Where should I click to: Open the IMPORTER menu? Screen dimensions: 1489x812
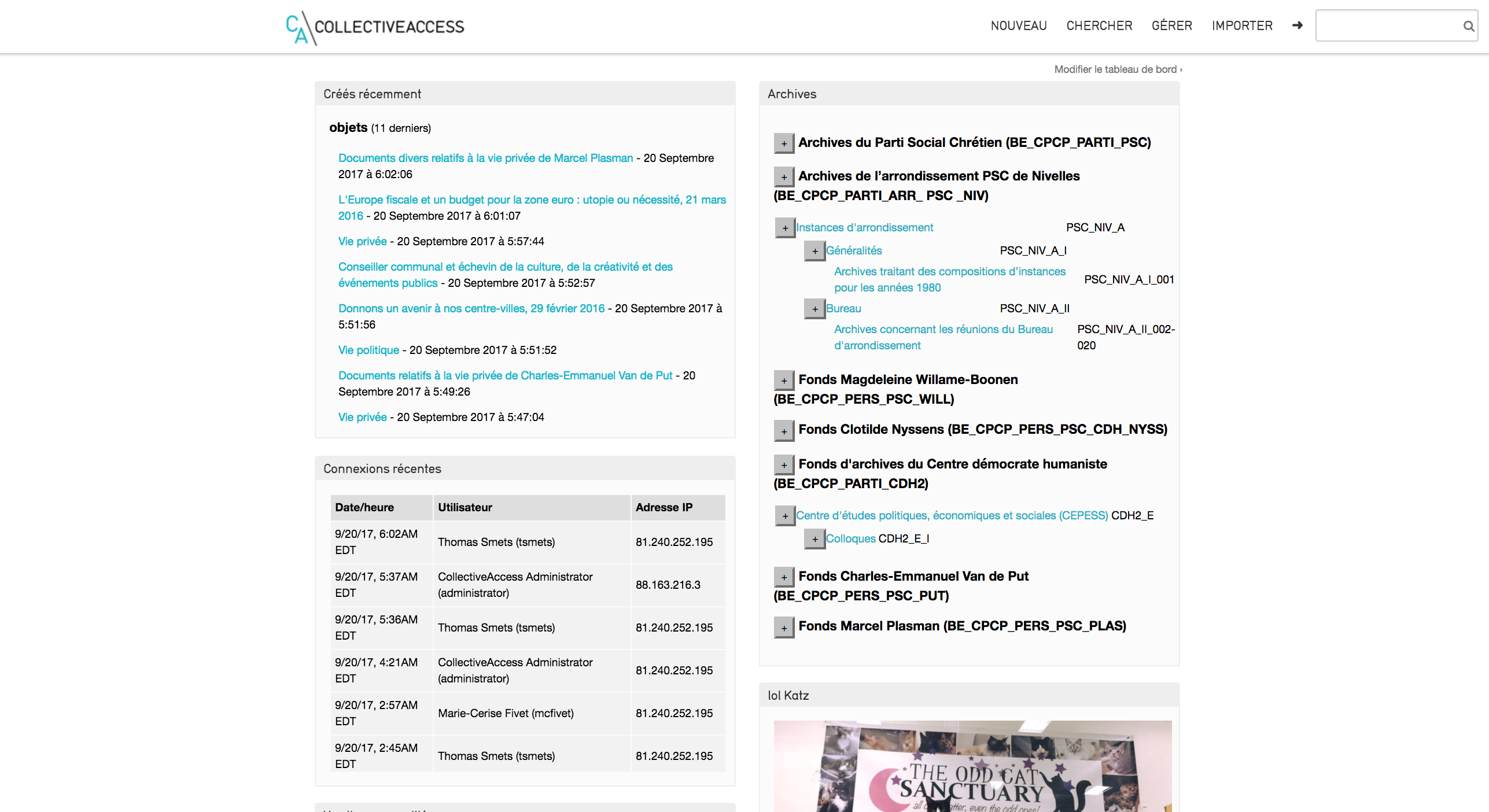pyautogui.click(x=1242, y=26)
